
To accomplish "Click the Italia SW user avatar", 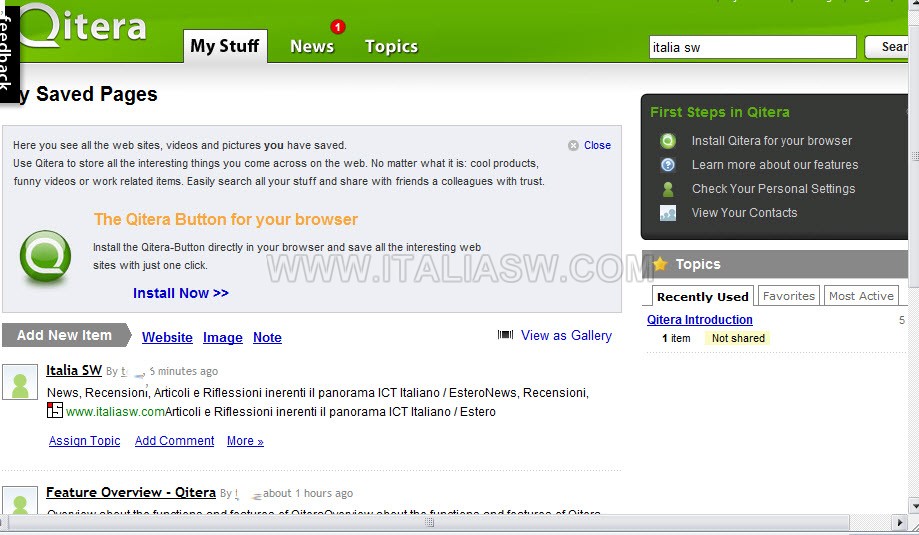I will tap(20, 381).
